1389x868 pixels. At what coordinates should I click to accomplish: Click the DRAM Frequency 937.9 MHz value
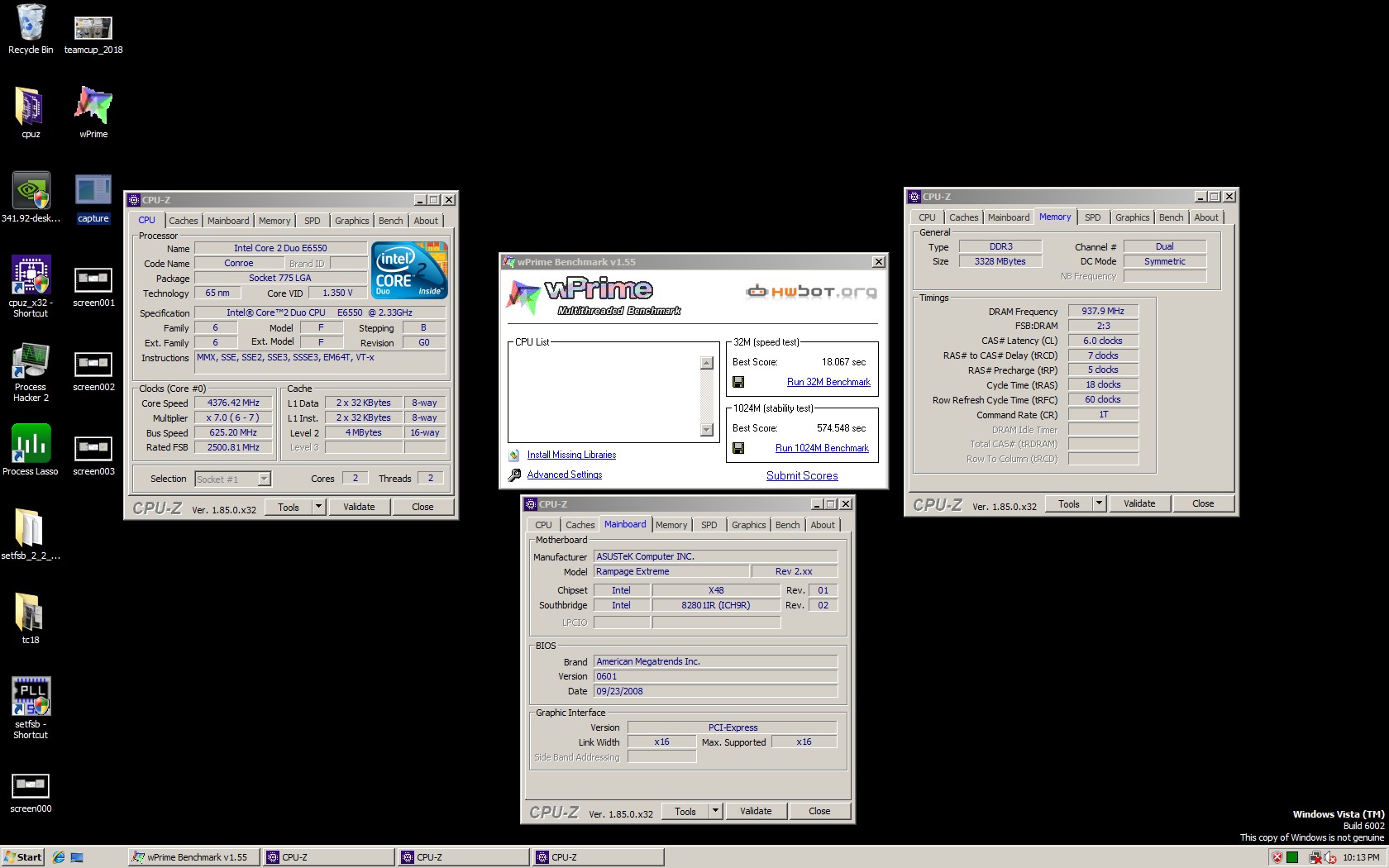[1103, 311]
